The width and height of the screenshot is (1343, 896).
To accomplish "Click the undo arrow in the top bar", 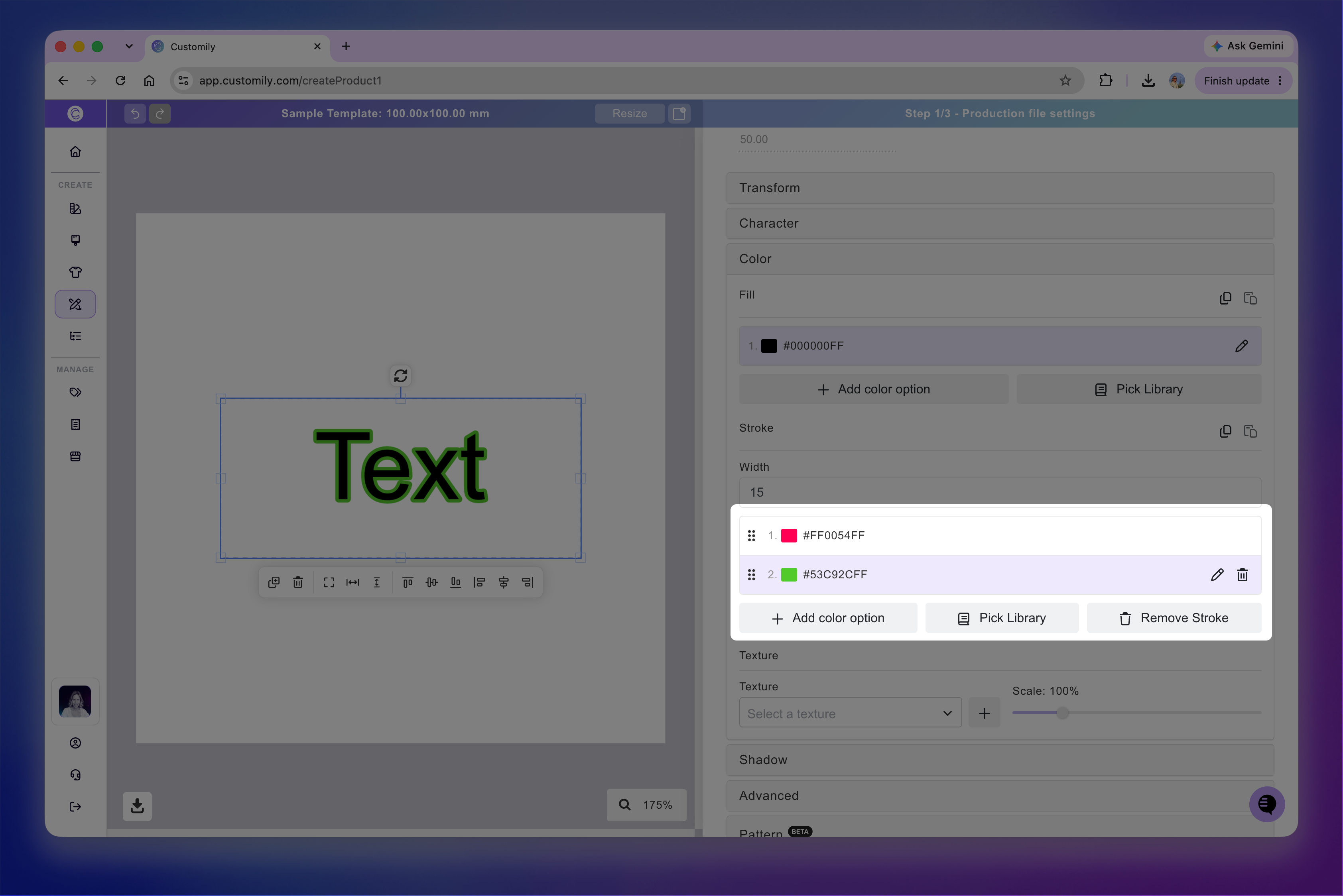I will point(135,114).
